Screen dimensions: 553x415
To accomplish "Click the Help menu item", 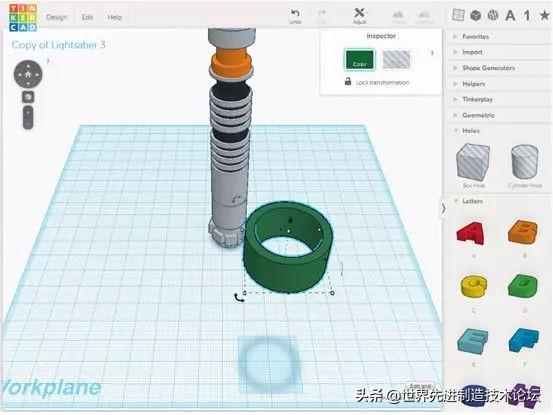I will pos(115,17).
